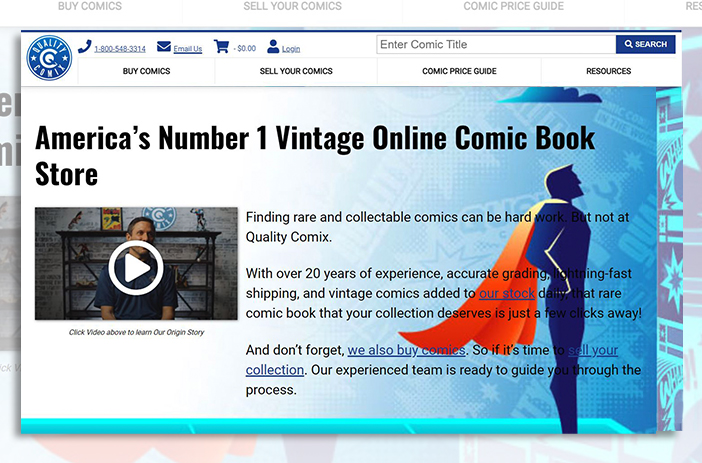Click the Quality Comix round logo
The image size is (702, 463).
point(49,58)
